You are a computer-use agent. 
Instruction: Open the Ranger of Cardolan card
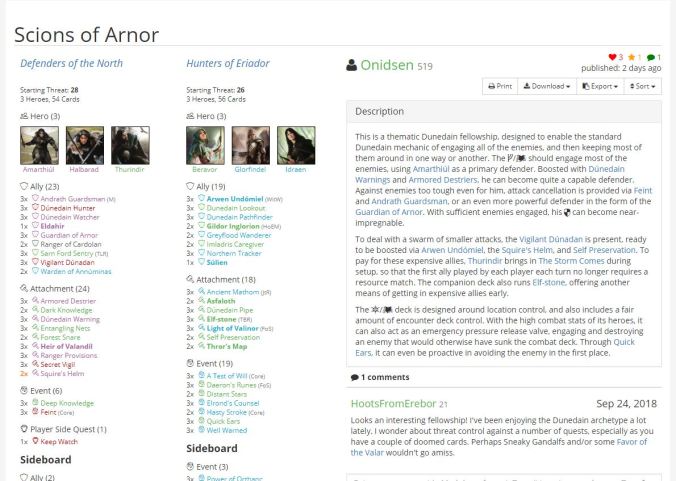pyautogui.click(x=71, y=244)
